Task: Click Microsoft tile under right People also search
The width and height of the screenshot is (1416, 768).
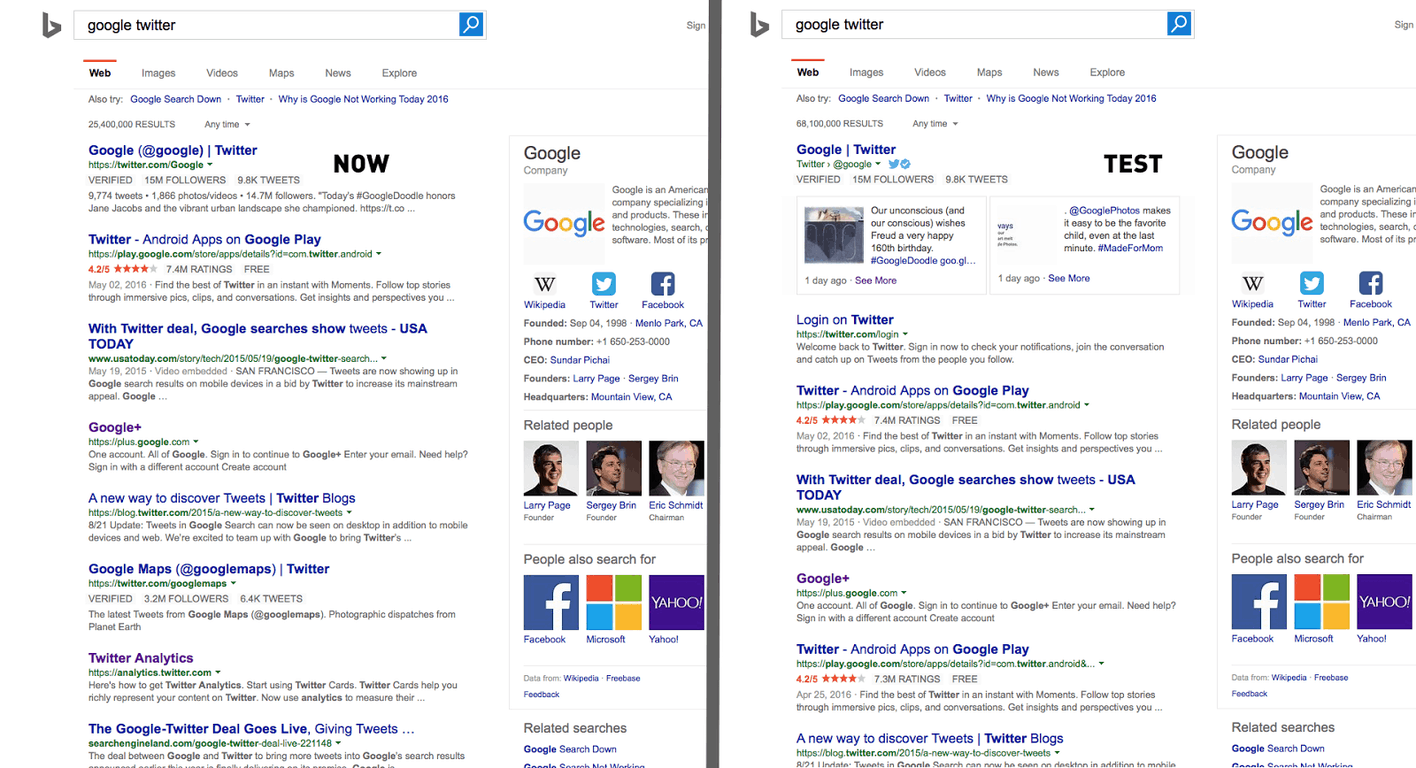Action: [1322, 602]
